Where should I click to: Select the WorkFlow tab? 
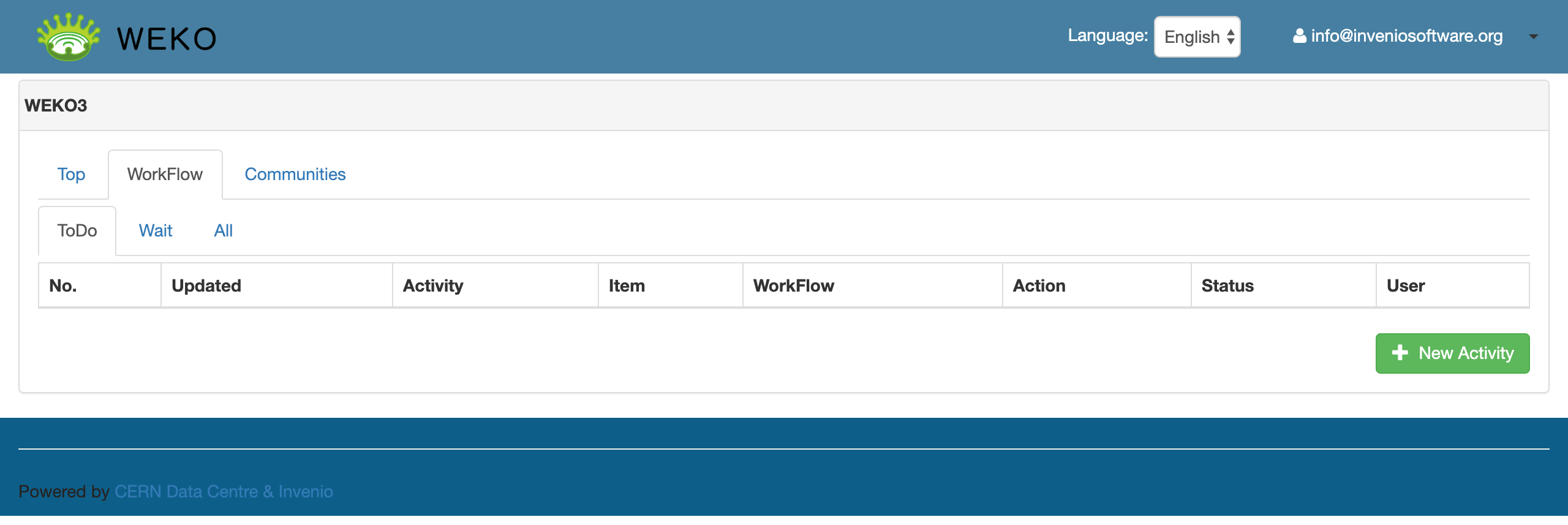[x=165, y=175]
